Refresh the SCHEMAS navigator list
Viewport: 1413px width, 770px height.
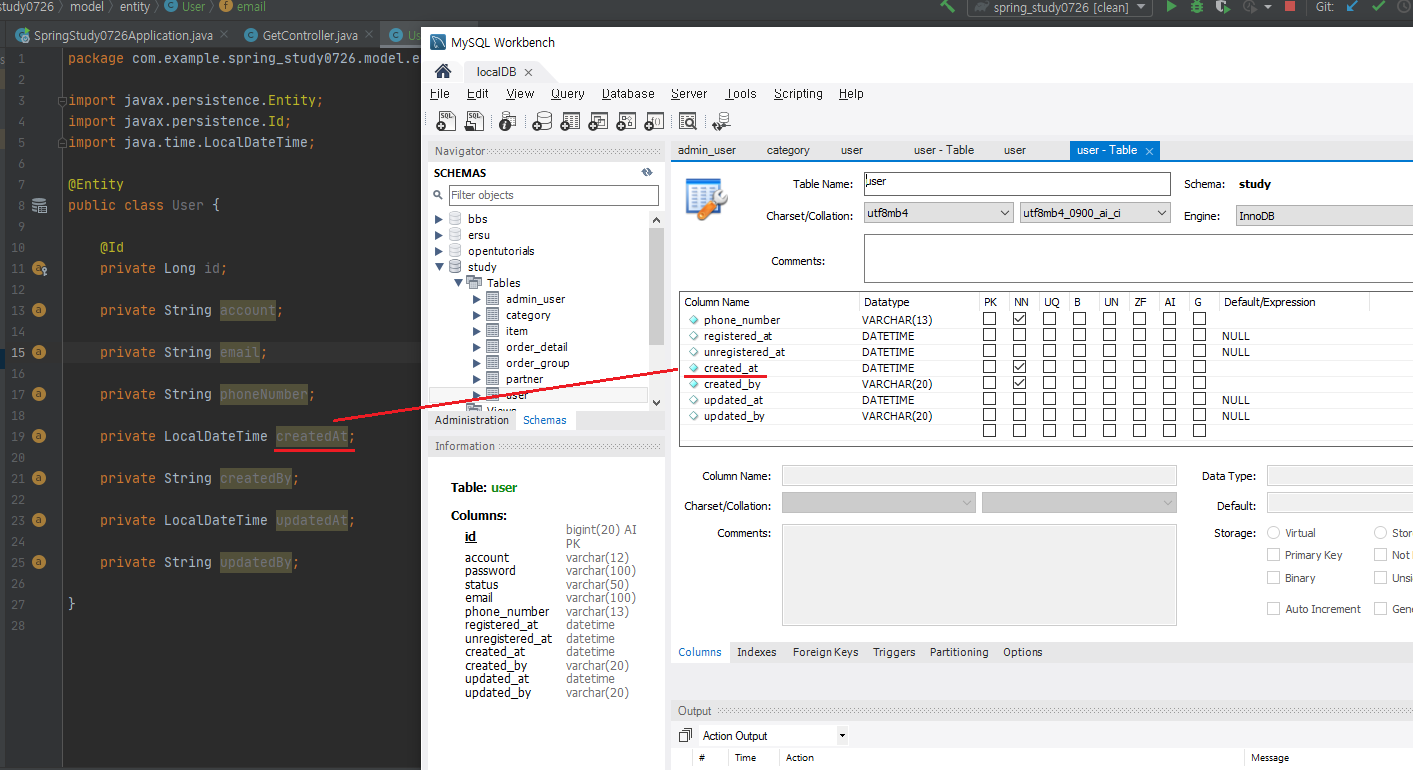(647, 172)
